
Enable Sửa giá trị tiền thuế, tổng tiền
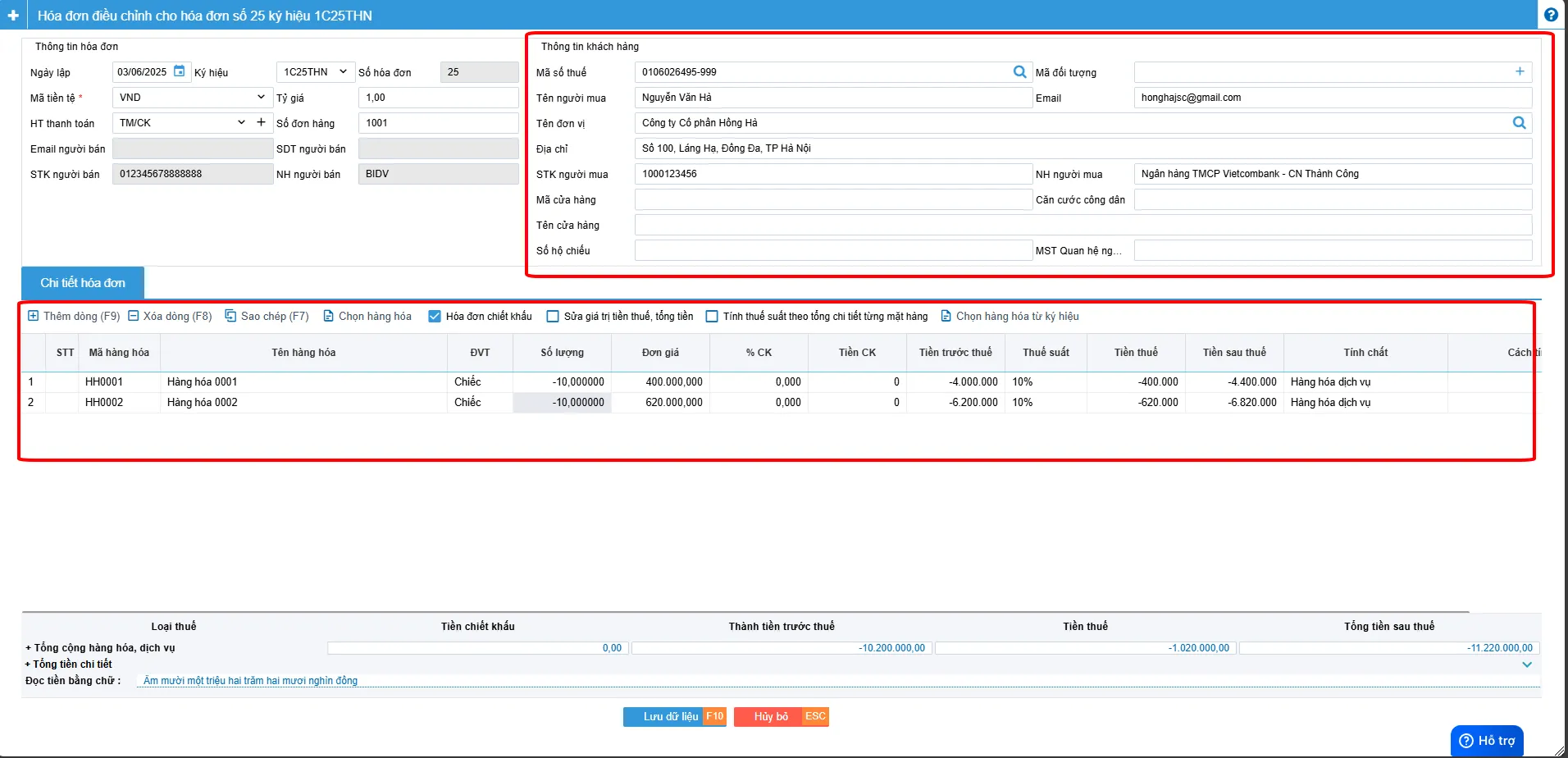tap(553, 317)
